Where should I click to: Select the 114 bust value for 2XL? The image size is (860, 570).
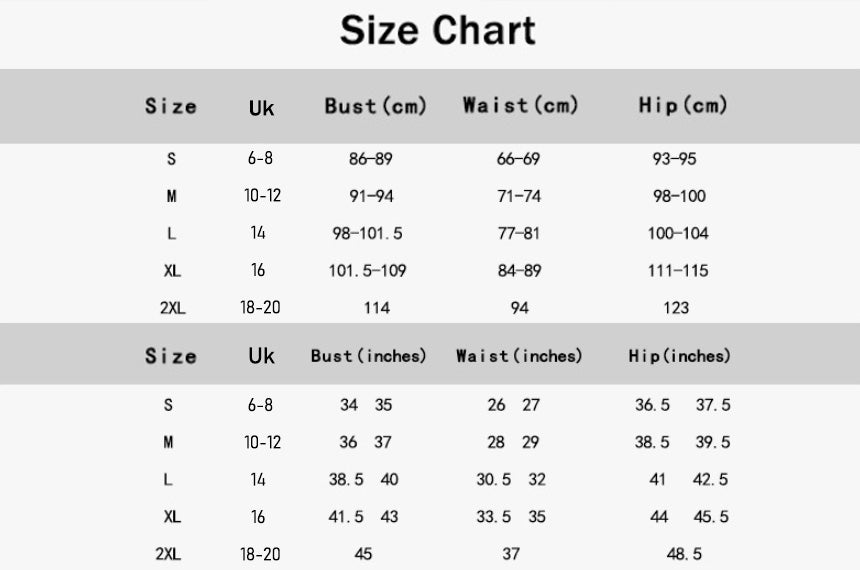click(376, 308)
